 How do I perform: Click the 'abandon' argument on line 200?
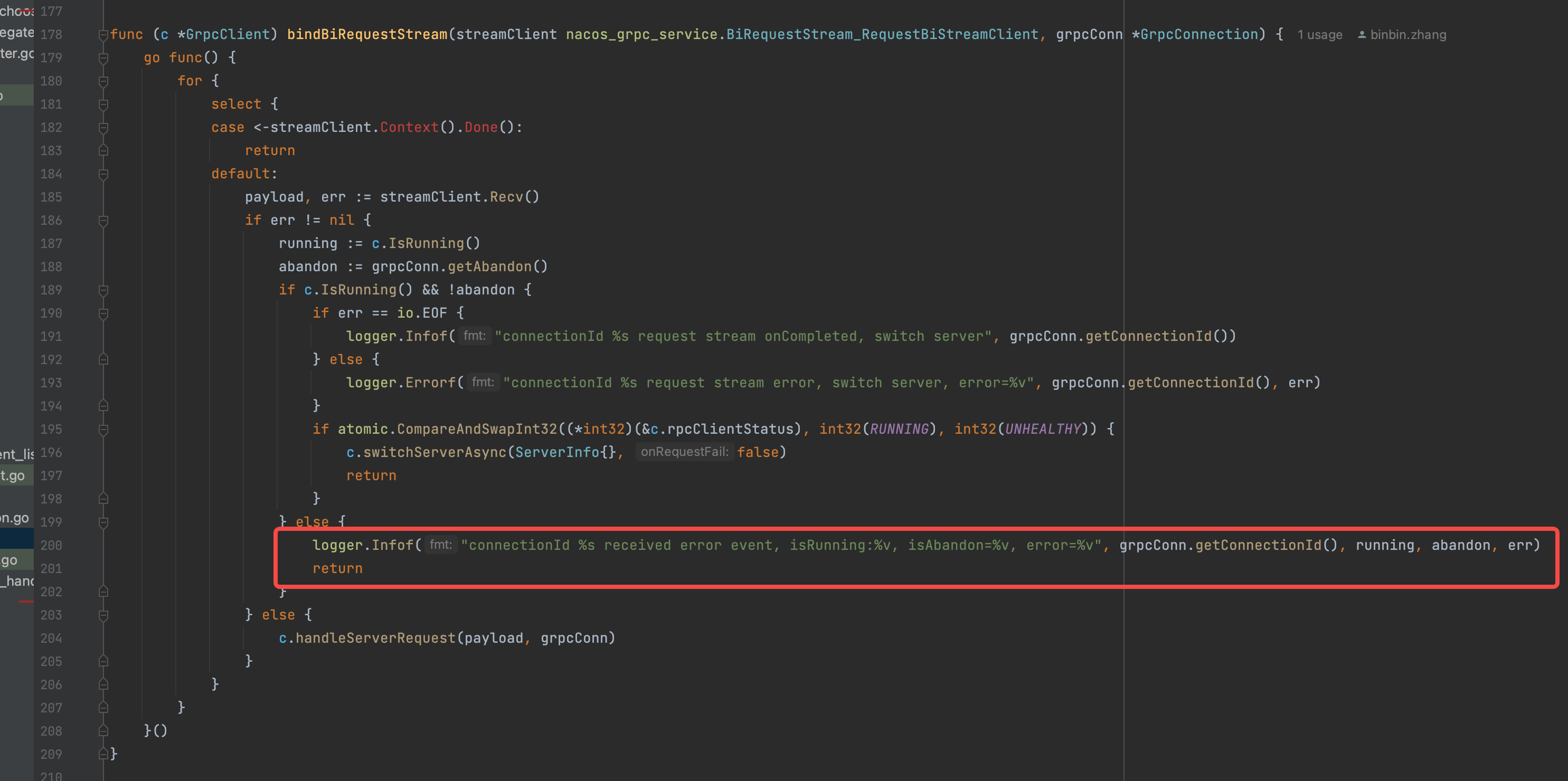(x=1461, y=545)
